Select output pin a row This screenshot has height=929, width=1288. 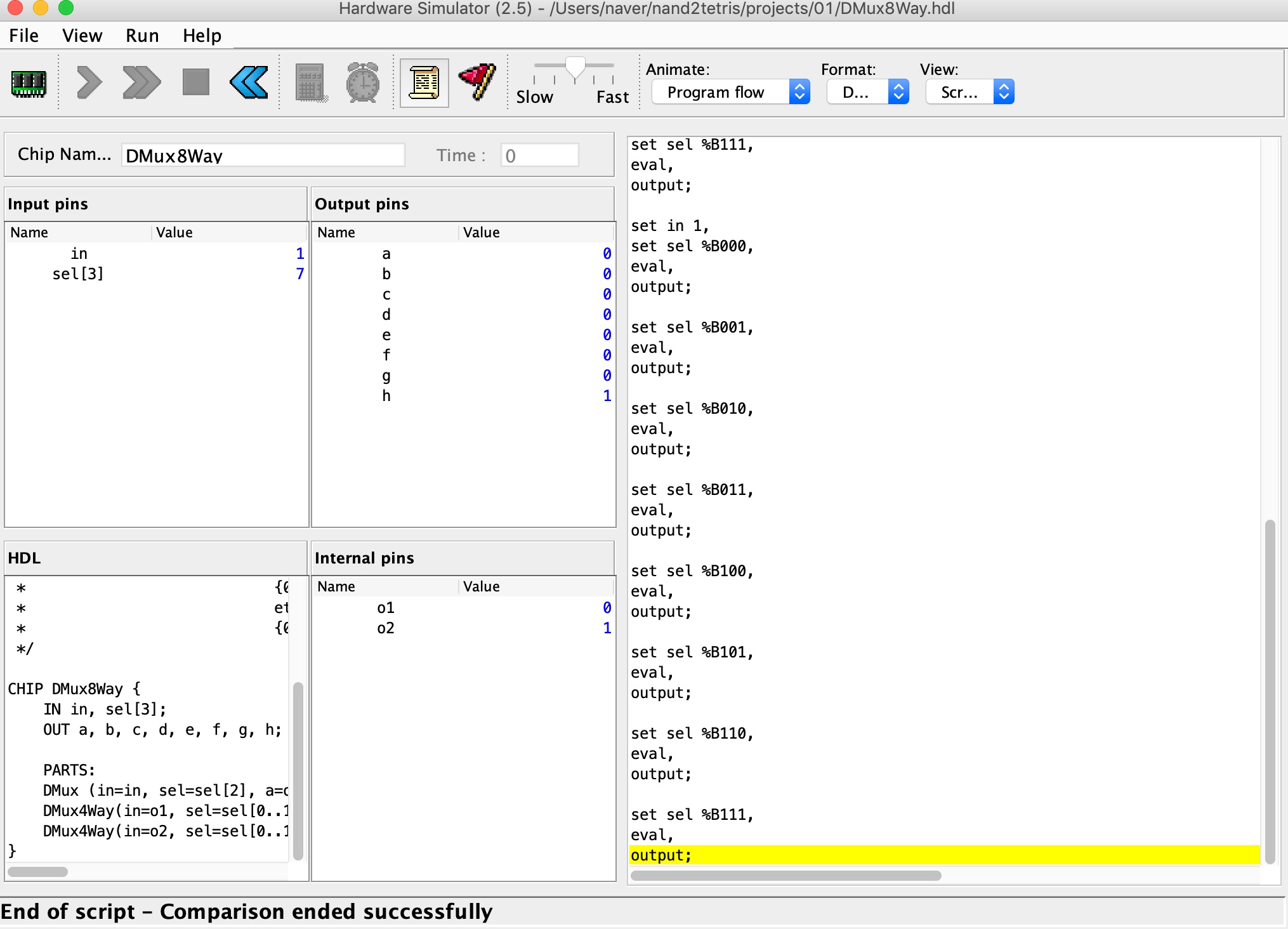click(464, 254)
